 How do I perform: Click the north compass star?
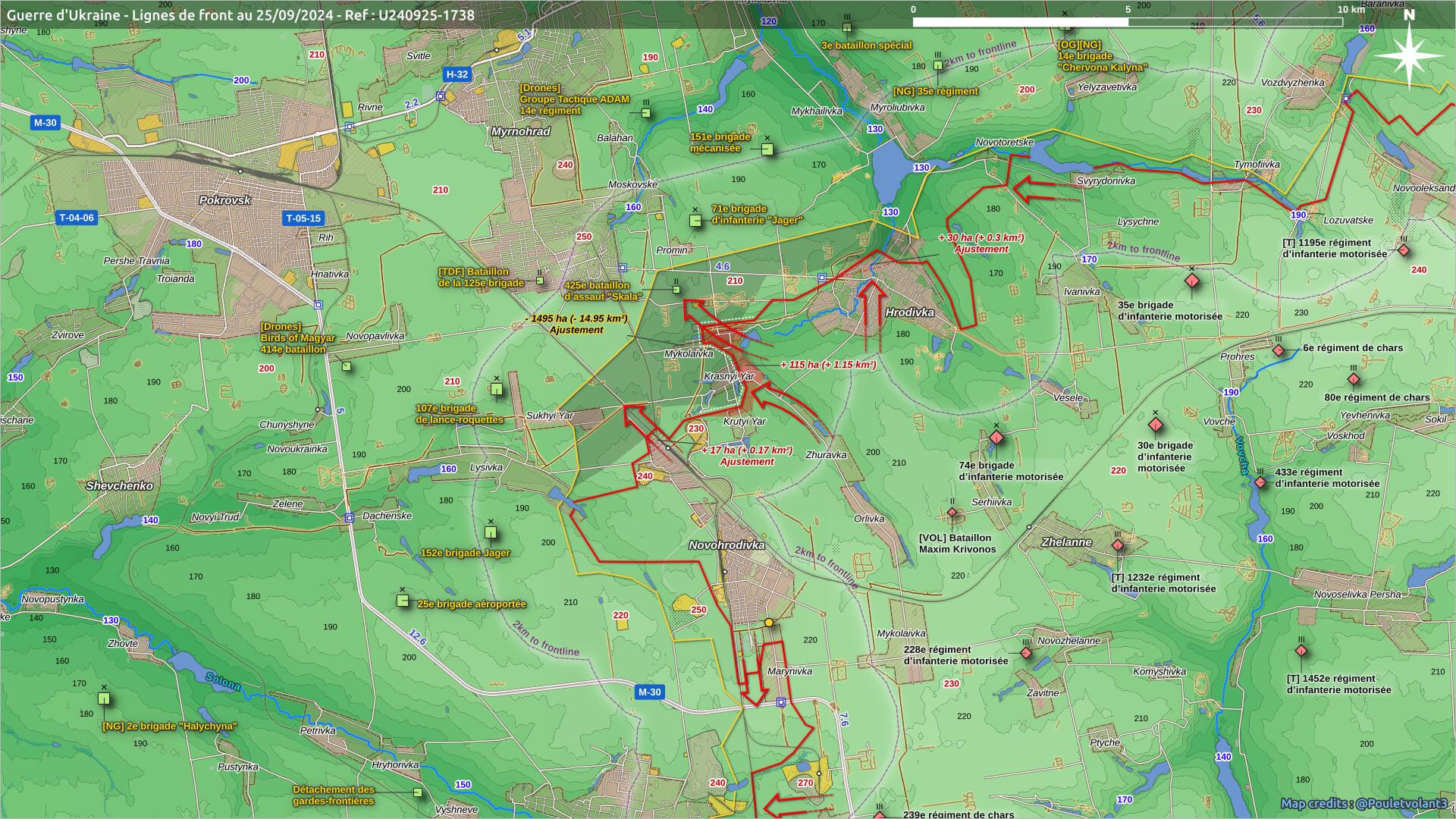[1409, 55]
